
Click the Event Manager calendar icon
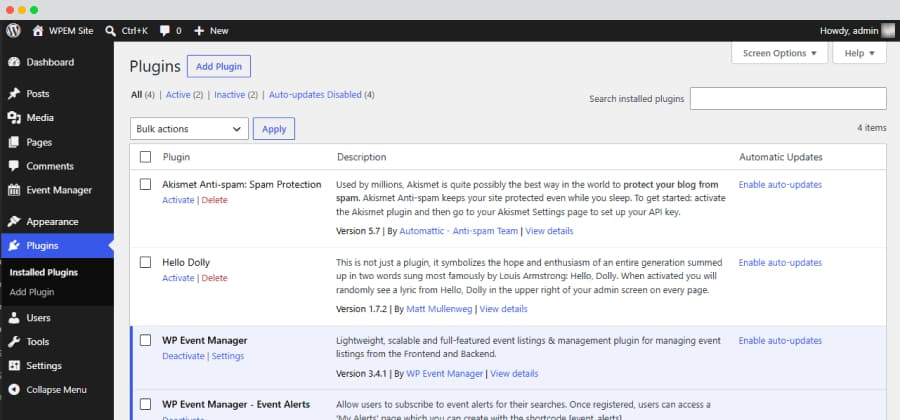(14, 190)
